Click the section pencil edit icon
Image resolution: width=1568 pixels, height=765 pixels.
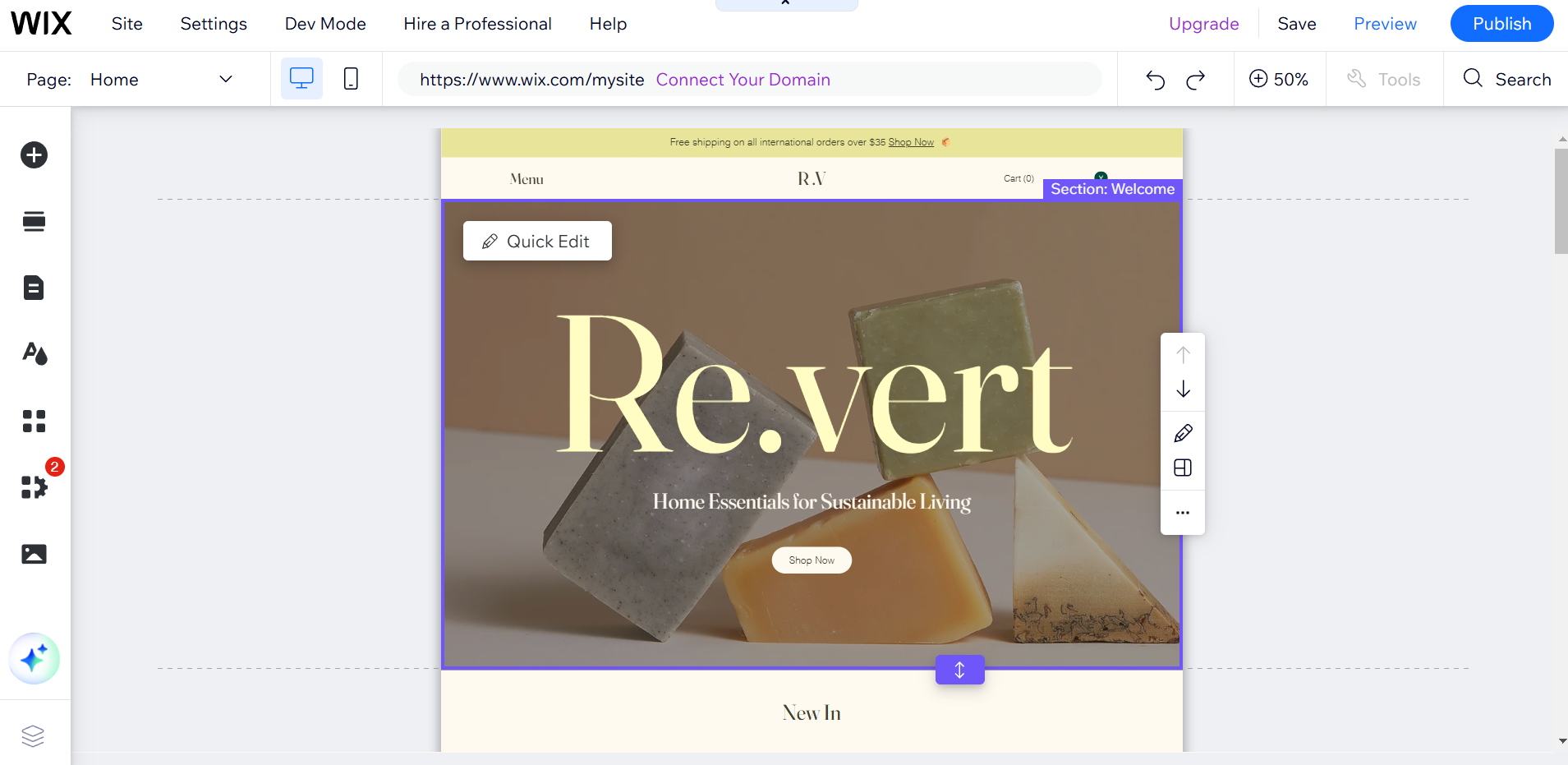coord(1183,433)
